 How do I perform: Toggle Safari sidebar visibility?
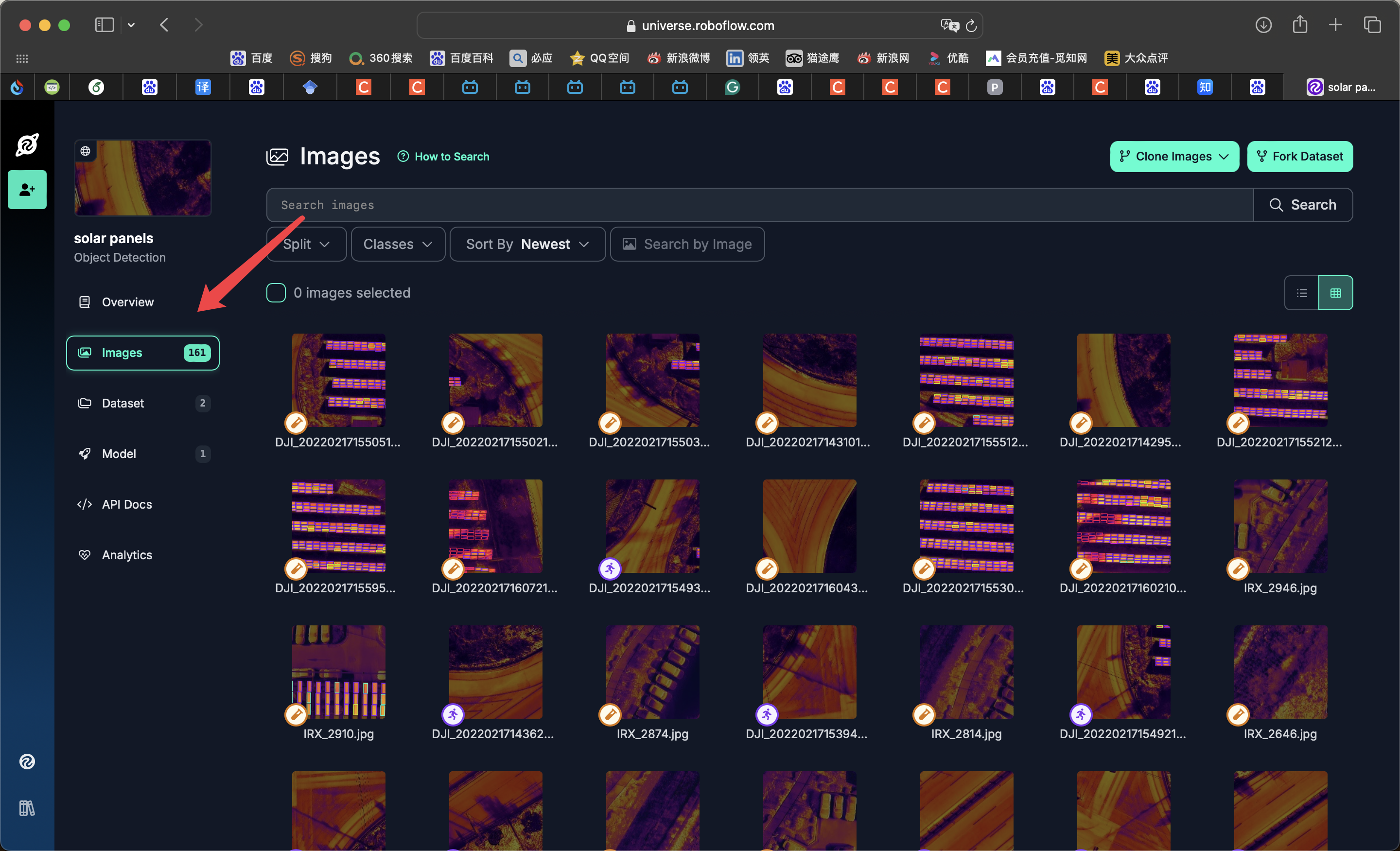coord(105,25)
